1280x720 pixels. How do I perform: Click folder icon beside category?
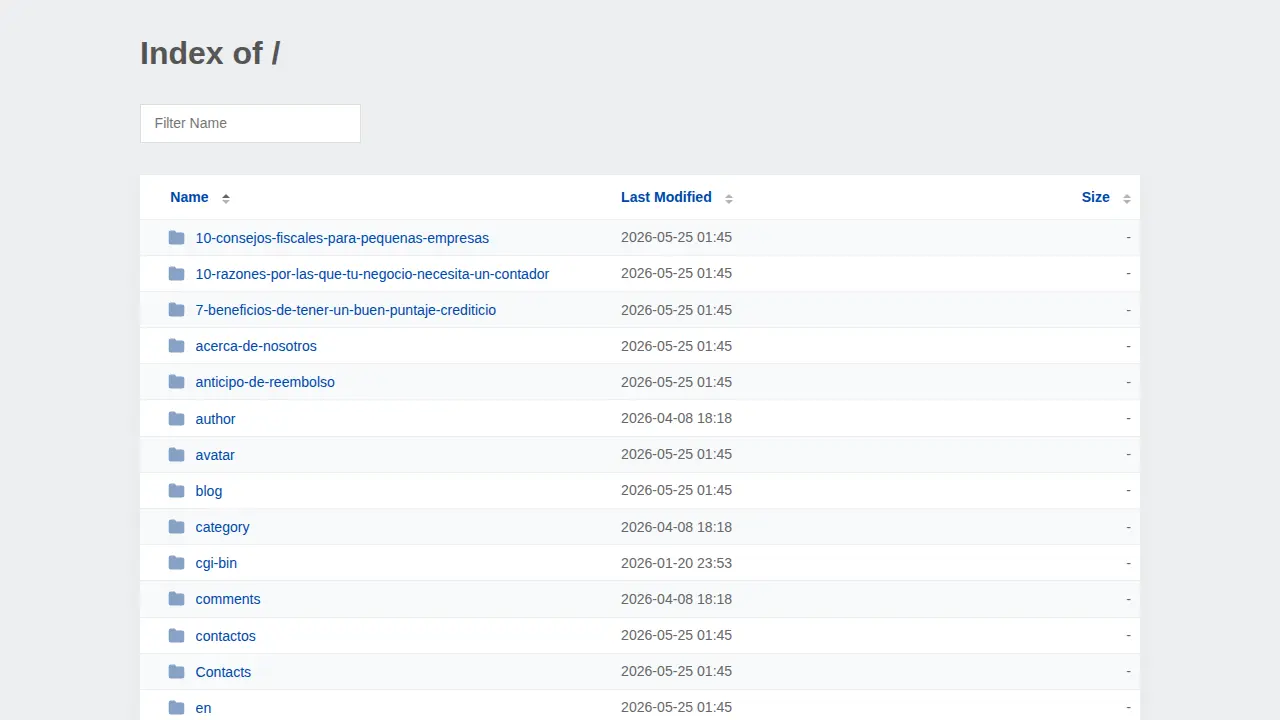click(x=177, y=527)
